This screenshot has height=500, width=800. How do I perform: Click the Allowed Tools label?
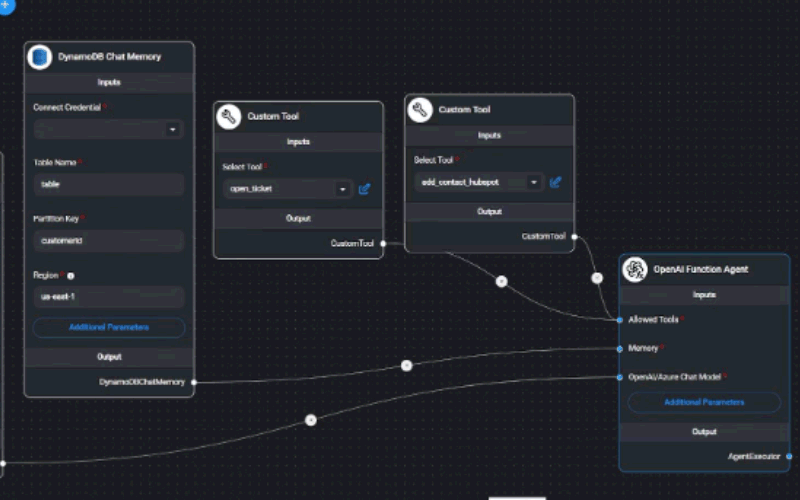(653, 320)
